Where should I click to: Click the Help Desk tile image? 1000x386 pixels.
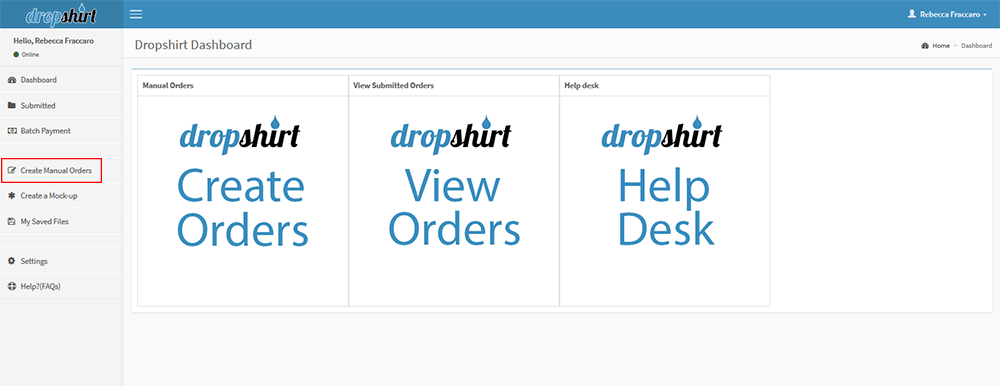(x=665, y=201)
